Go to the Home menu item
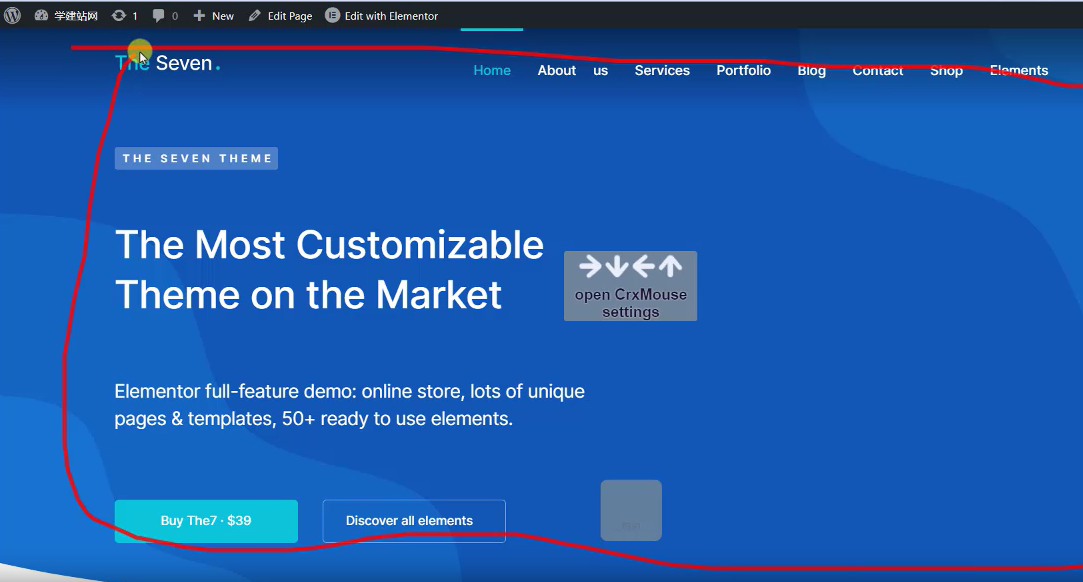 492,70
